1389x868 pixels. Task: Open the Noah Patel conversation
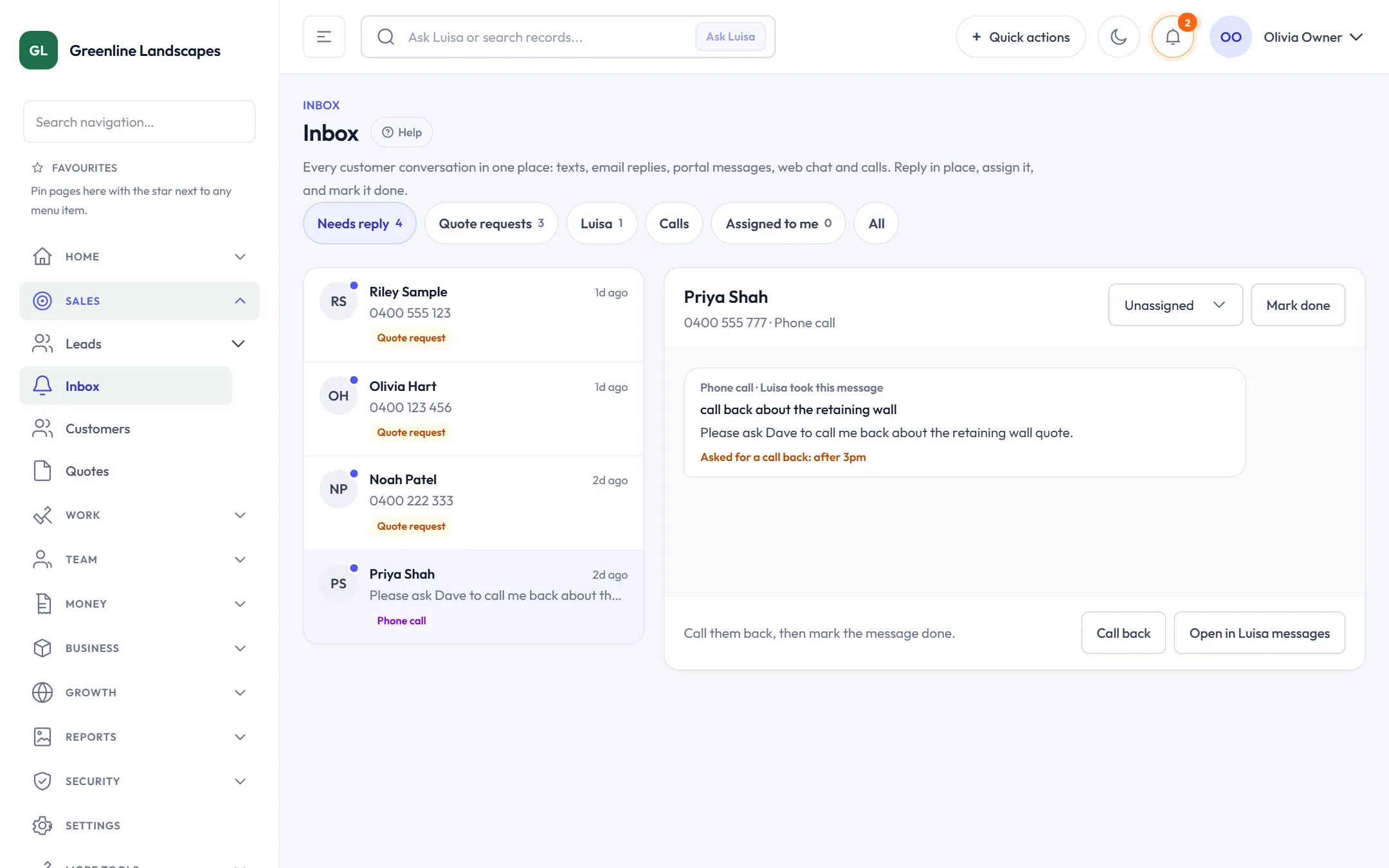pos(473,503)
